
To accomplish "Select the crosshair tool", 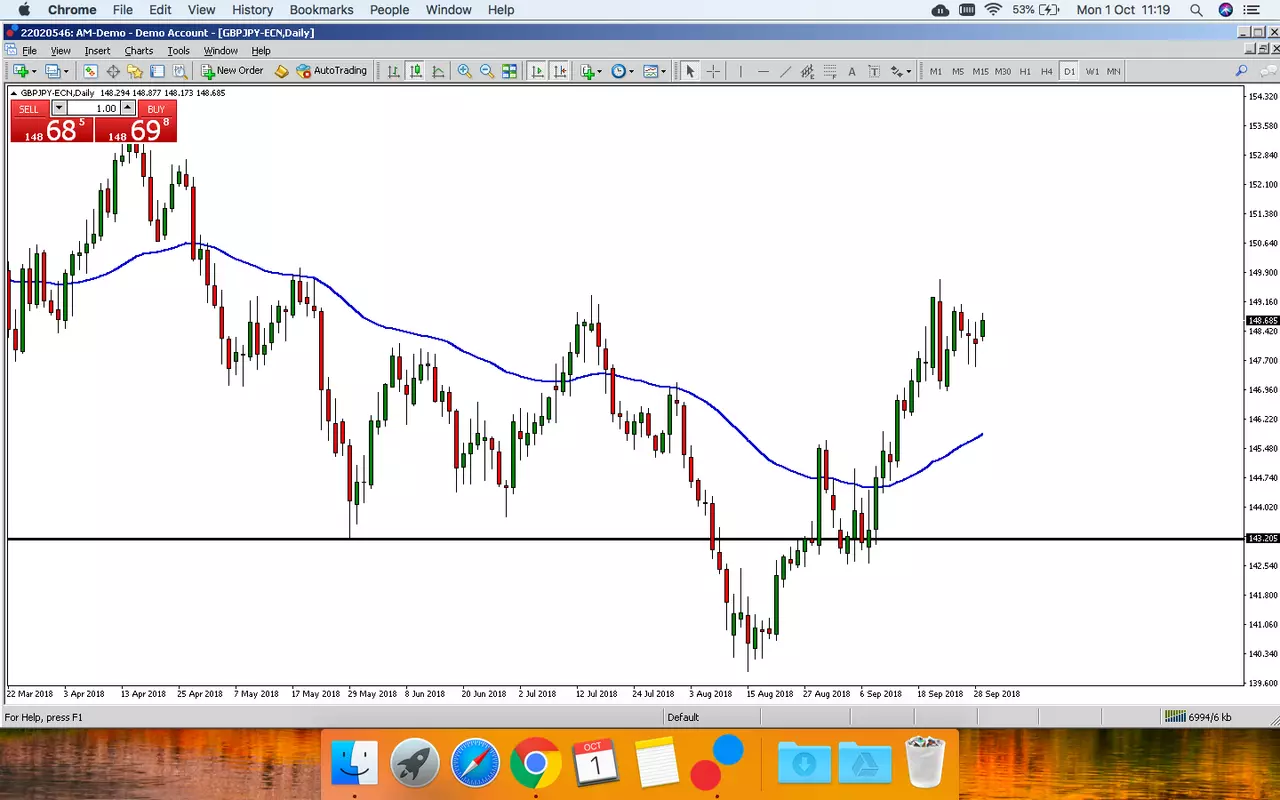I will [713, 71].
